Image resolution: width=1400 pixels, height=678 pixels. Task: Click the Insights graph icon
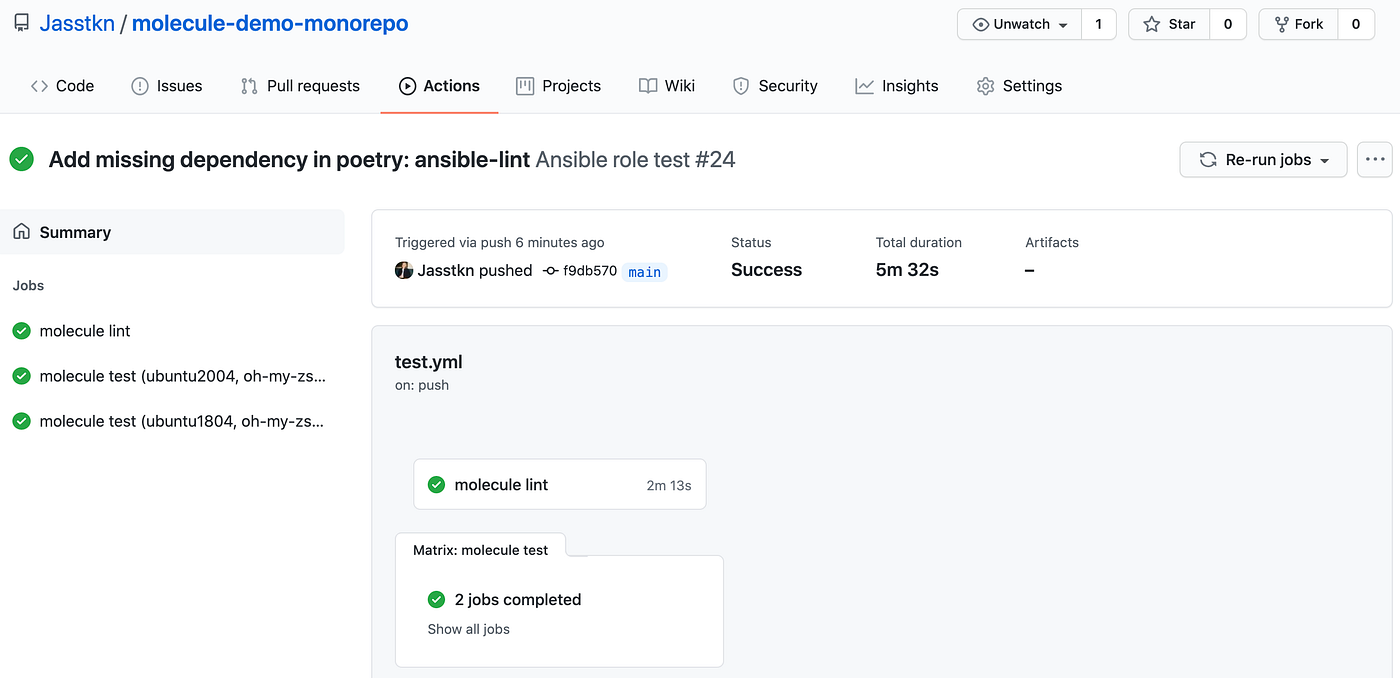pos(863,86)
